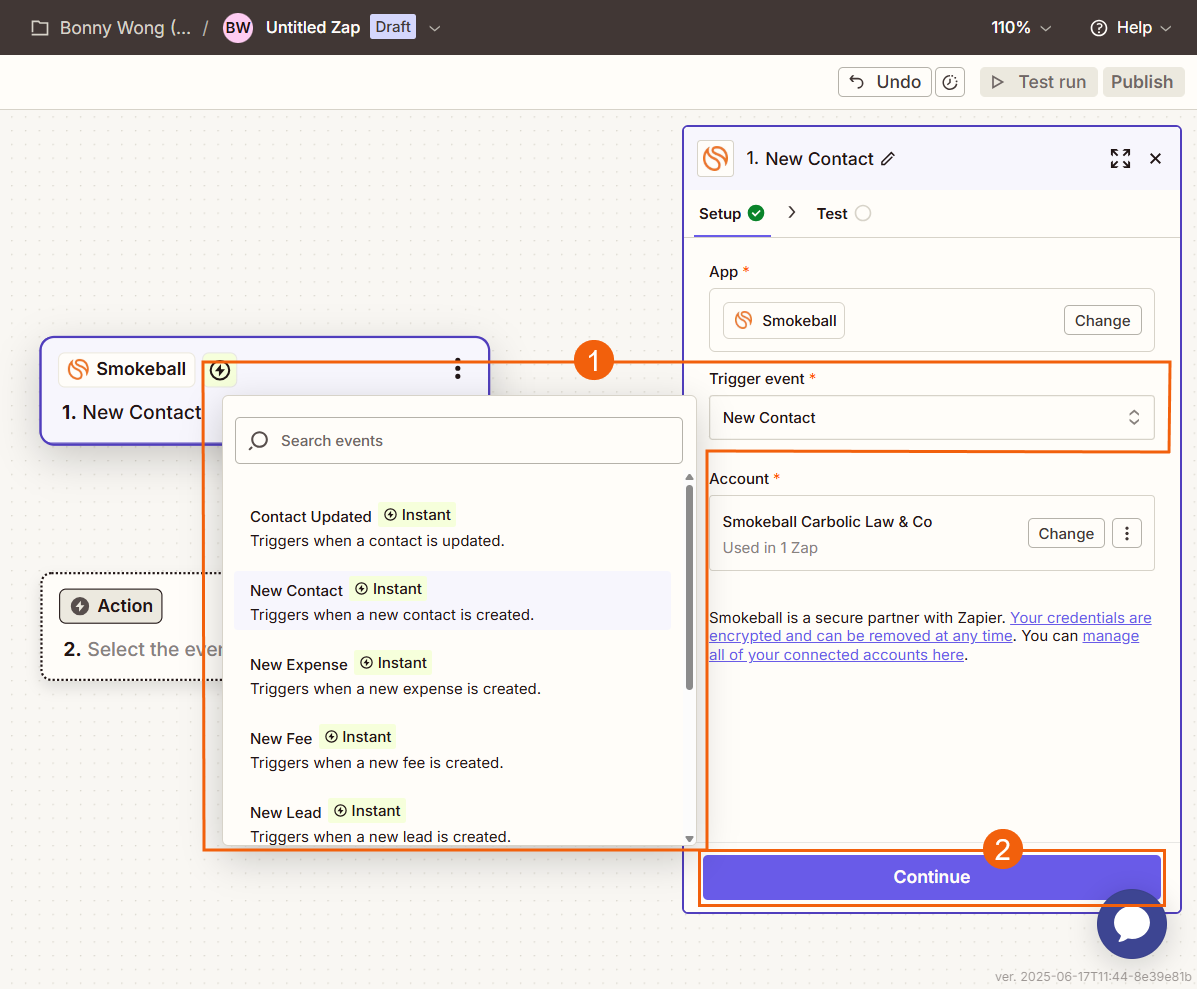1197x989 pixels.
Task: Open the step 1 three-dot menu
Action: click(457, 369)
